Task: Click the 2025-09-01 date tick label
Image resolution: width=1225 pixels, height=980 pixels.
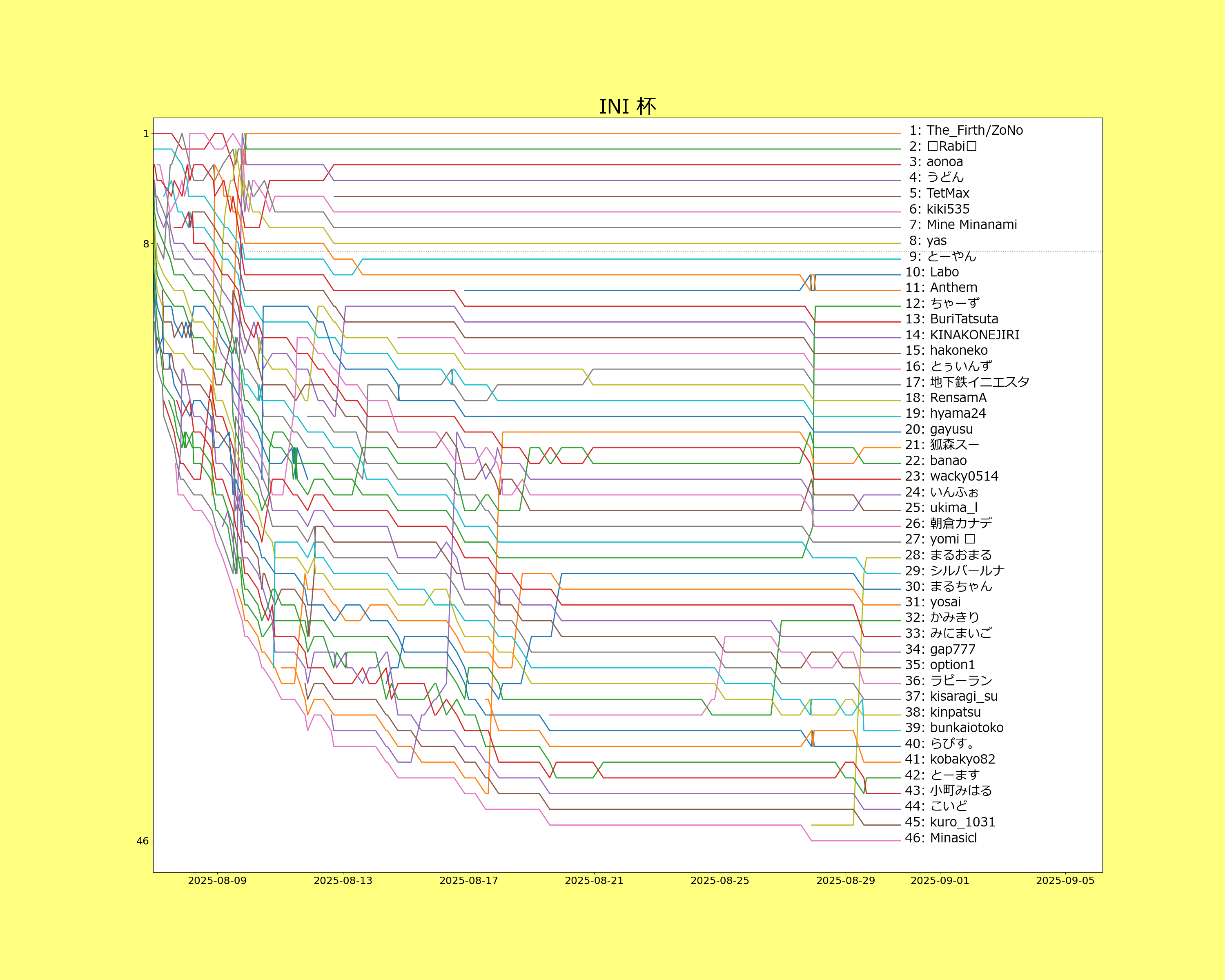Action: pyautogui.click(x=940, y=881)
